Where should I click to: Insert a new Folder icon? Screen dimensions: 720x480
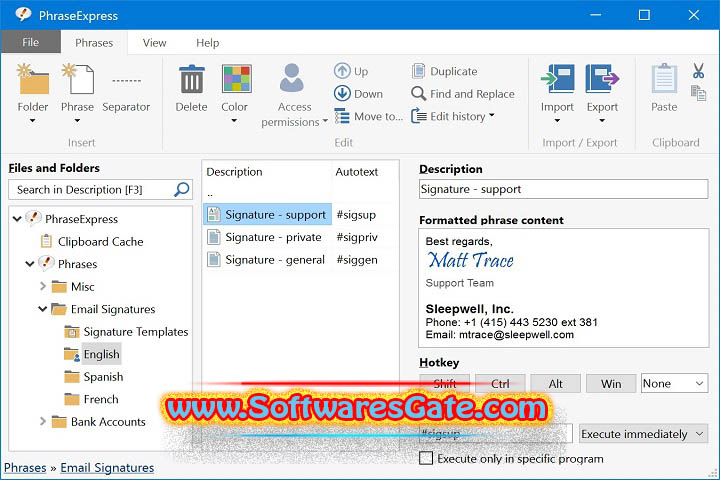click(33, 79)
